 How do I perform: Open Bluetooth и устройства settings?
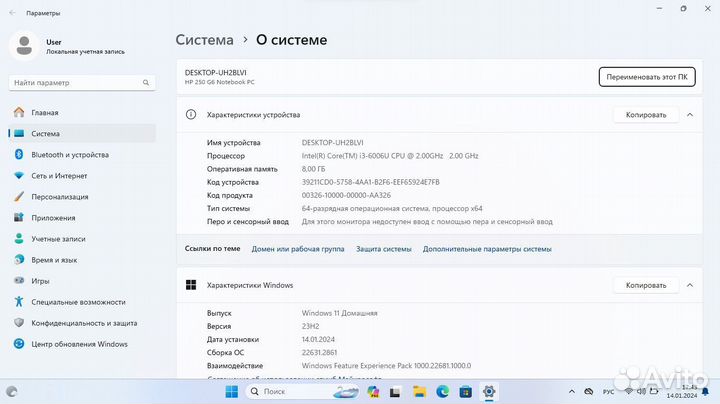82,155
